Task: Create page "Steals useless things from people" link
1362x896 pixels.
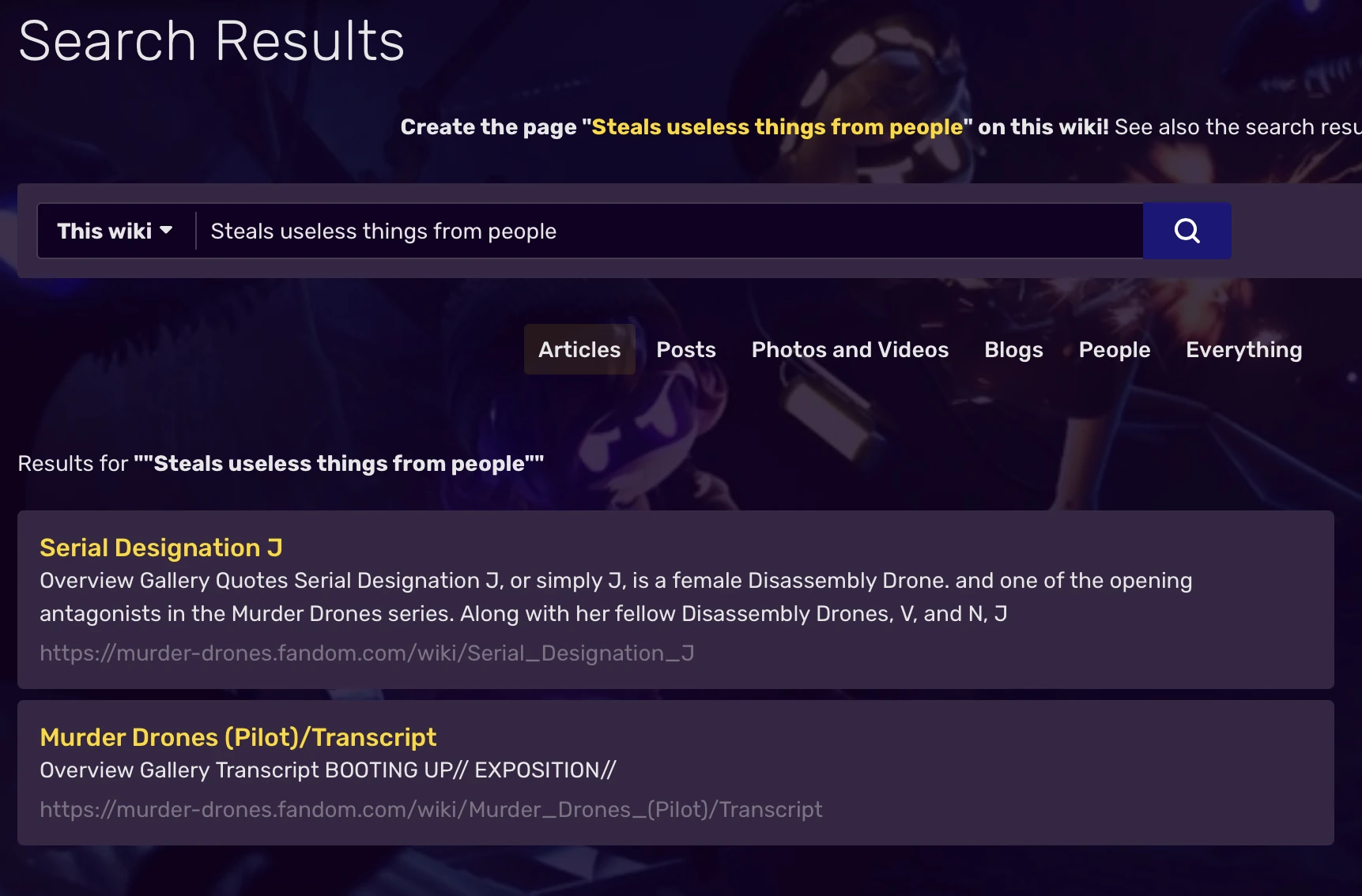Action: pos(777,127)
